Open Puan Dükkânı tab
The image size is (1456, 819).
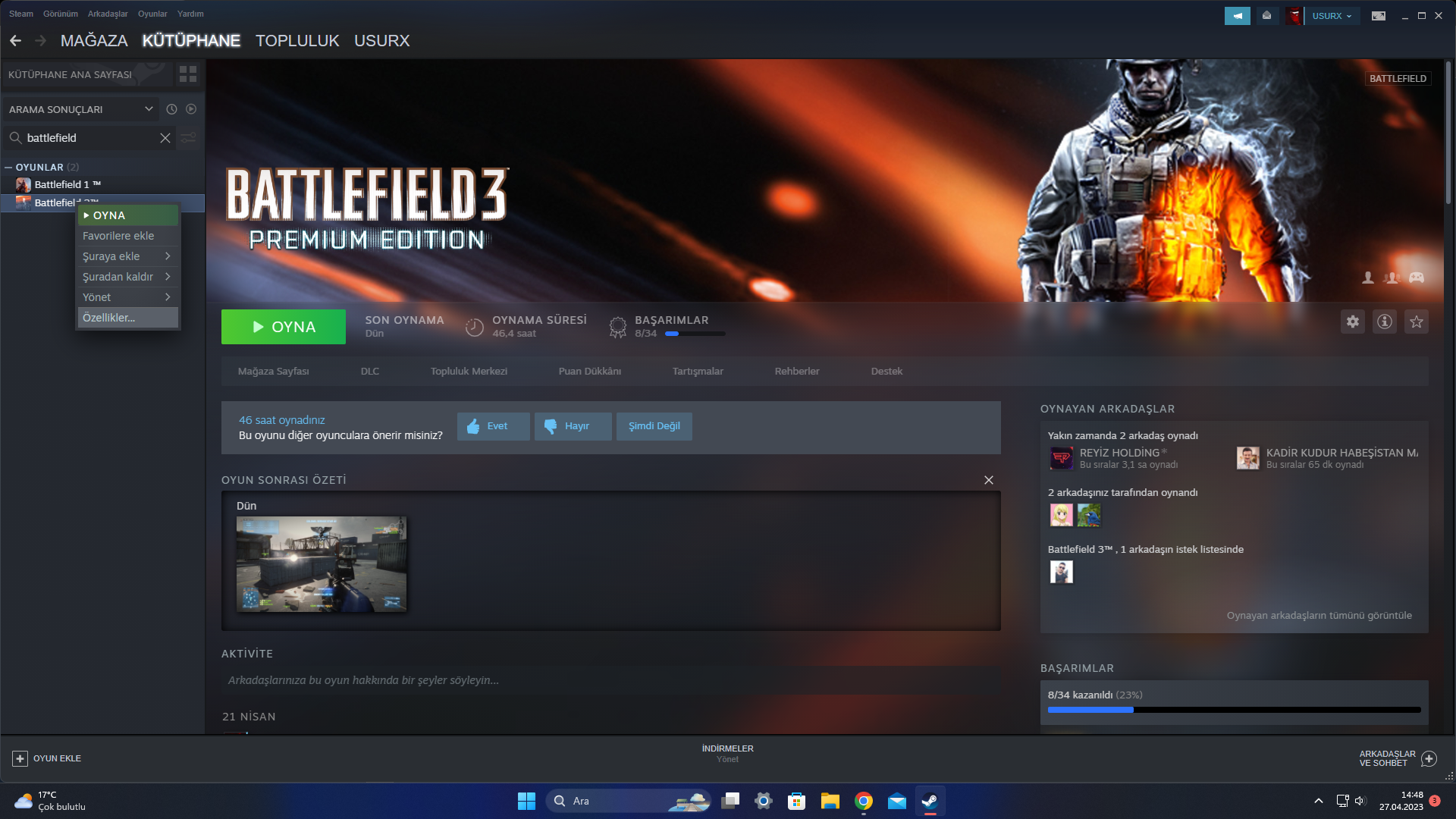pos(590,372)
